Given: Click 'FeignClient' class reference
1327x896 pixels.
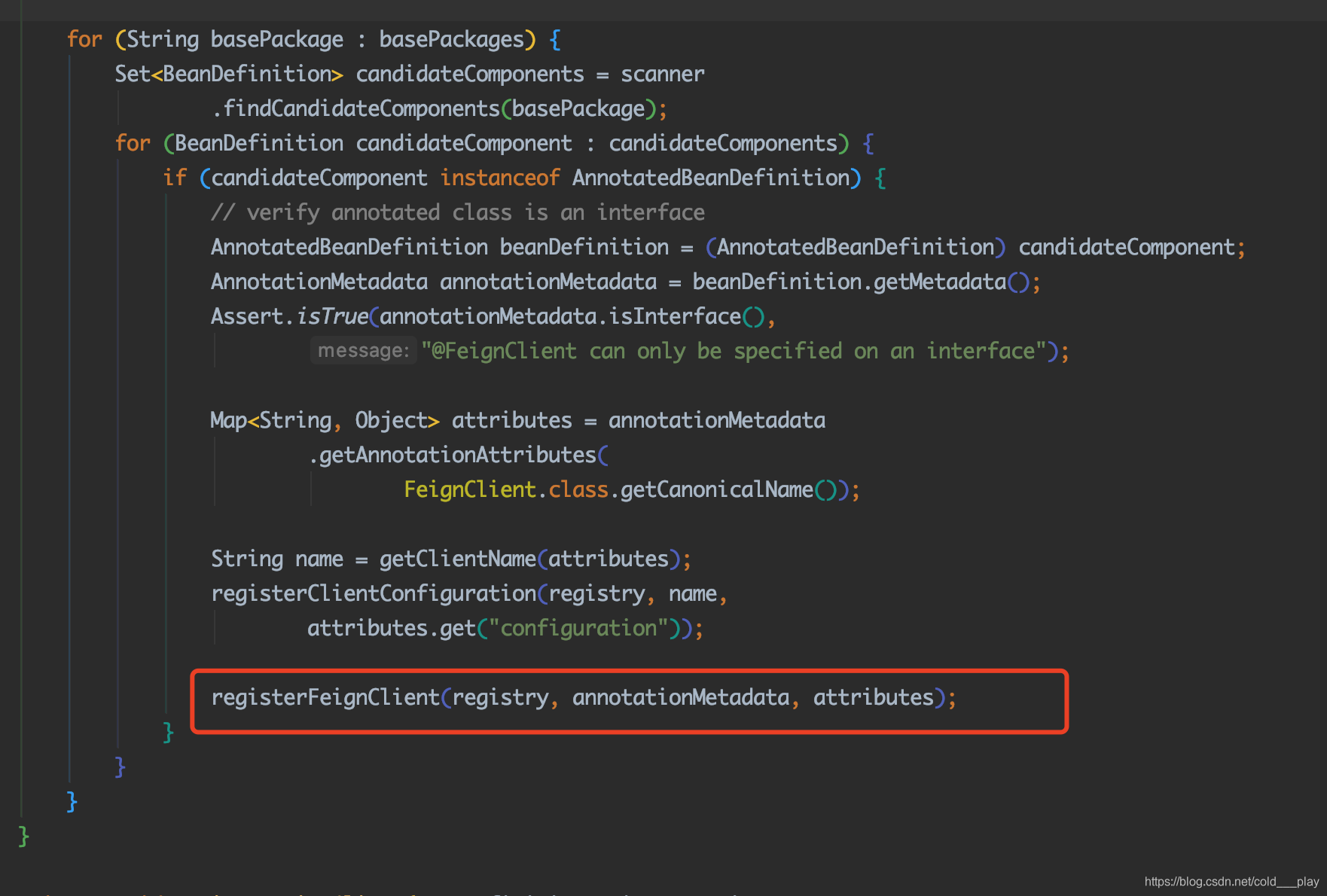Looking at the screenshot, I should (x=470, y=489).
